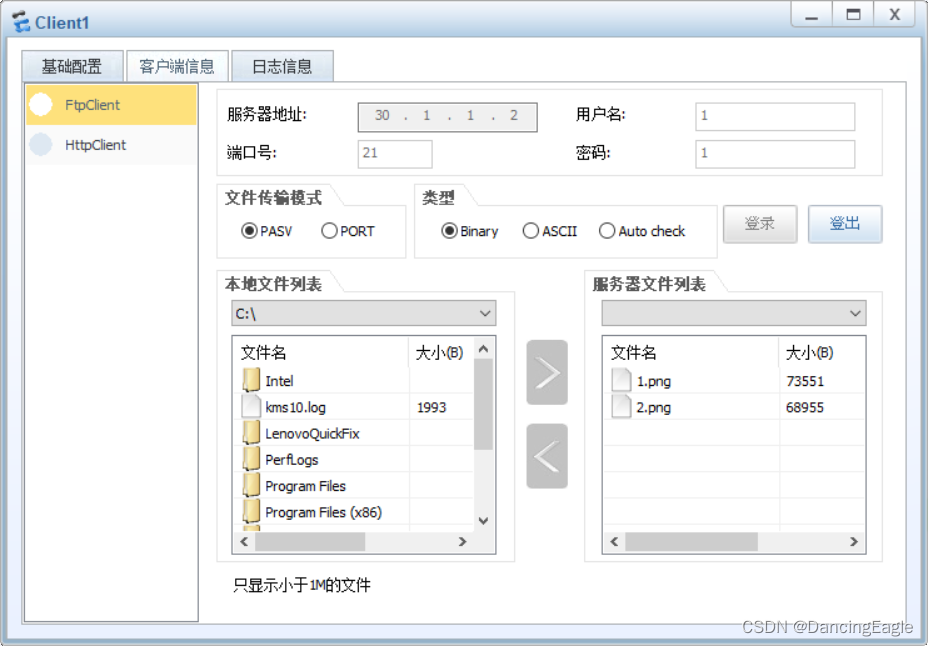
Task: Open the 日志信息 tab
Action: (282, 66)
